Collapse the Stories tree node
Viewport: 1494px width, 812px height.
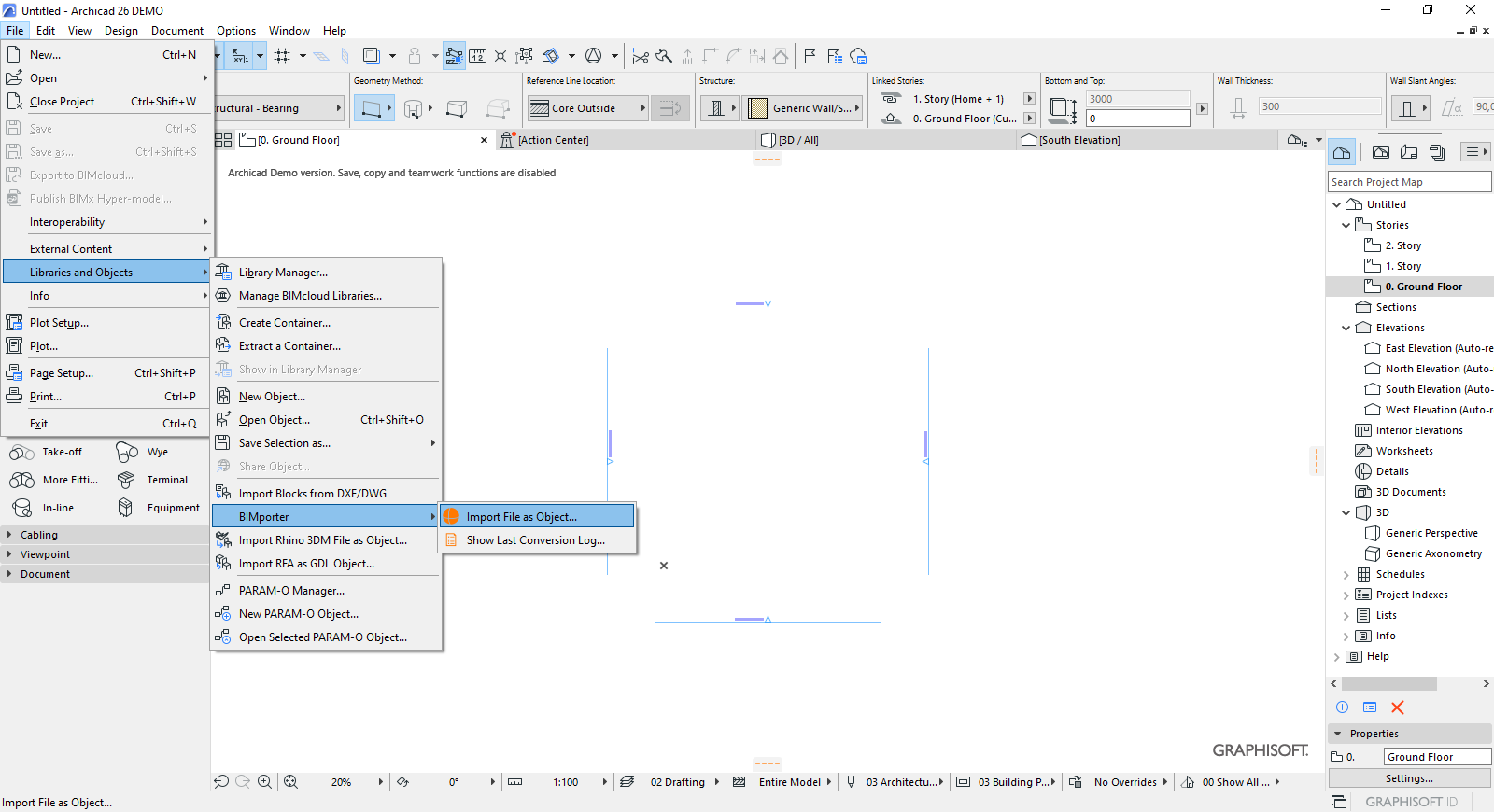click(1346, 225)
